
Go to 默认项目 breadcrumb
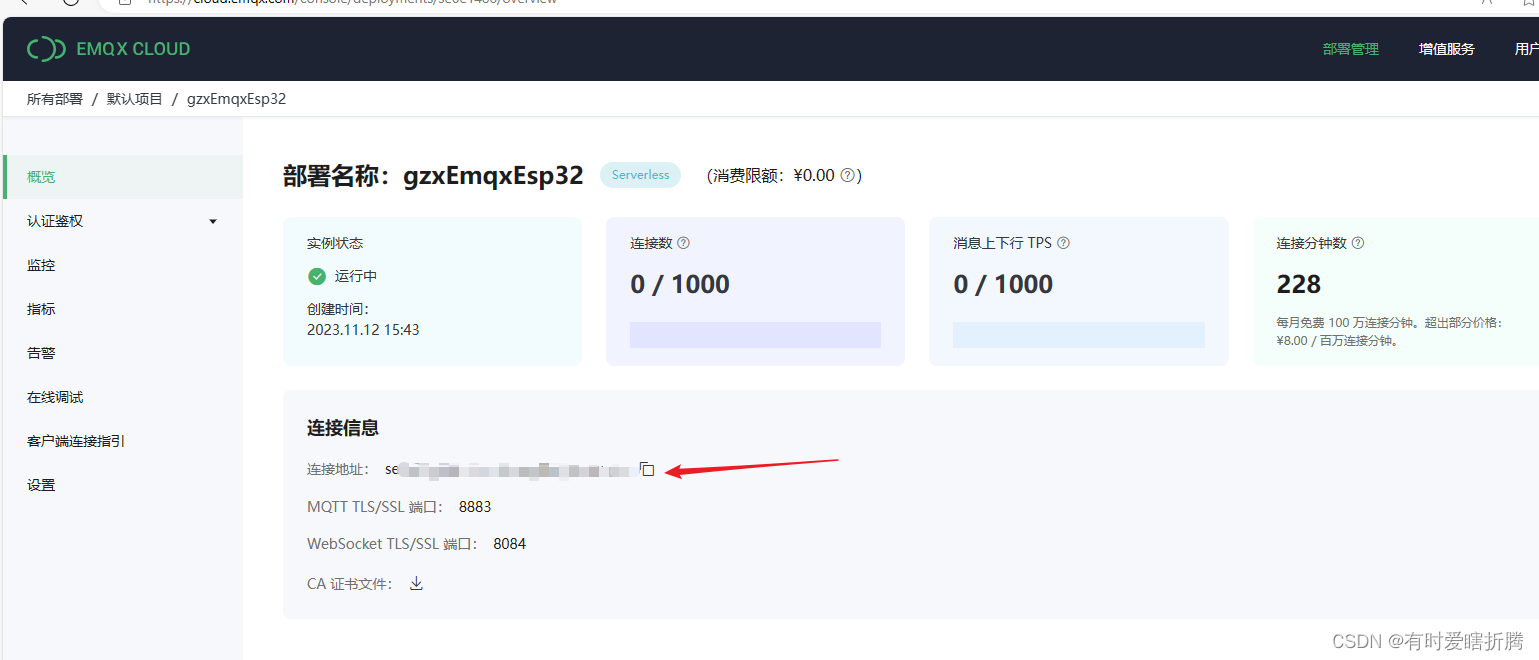click(135, 99)
